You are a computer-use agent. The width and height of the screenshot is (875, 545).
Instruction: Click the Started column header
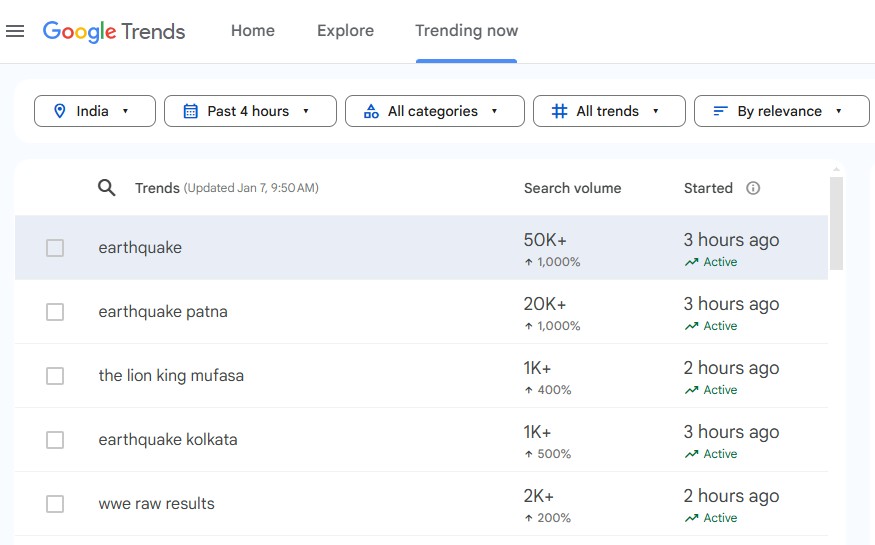tap(708, 188)
